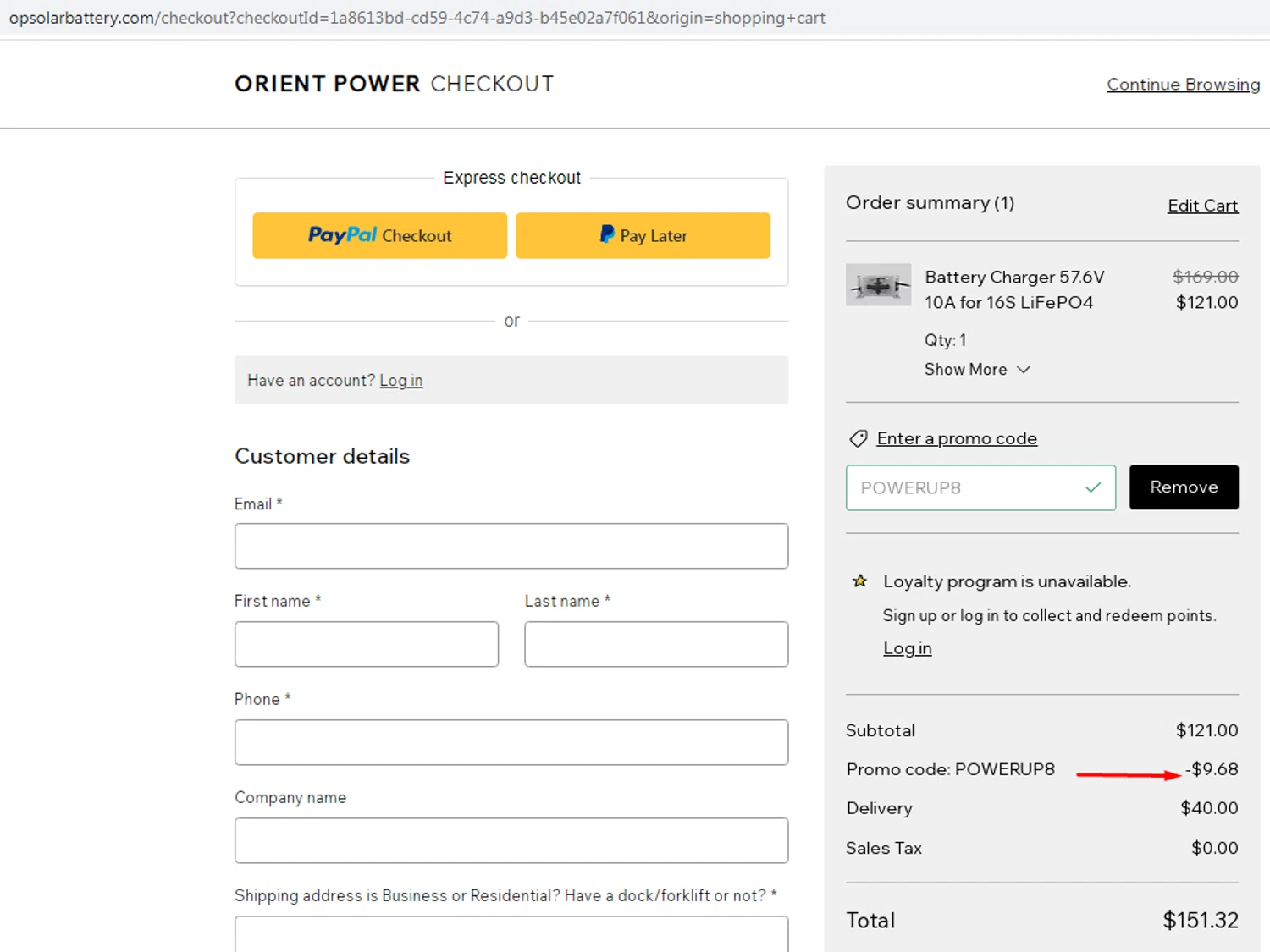Image resolution: width=1270 pixels, height=952 pixels.
Task: Click the crossed-out $169.00 price
Action: coord(1205,277)
